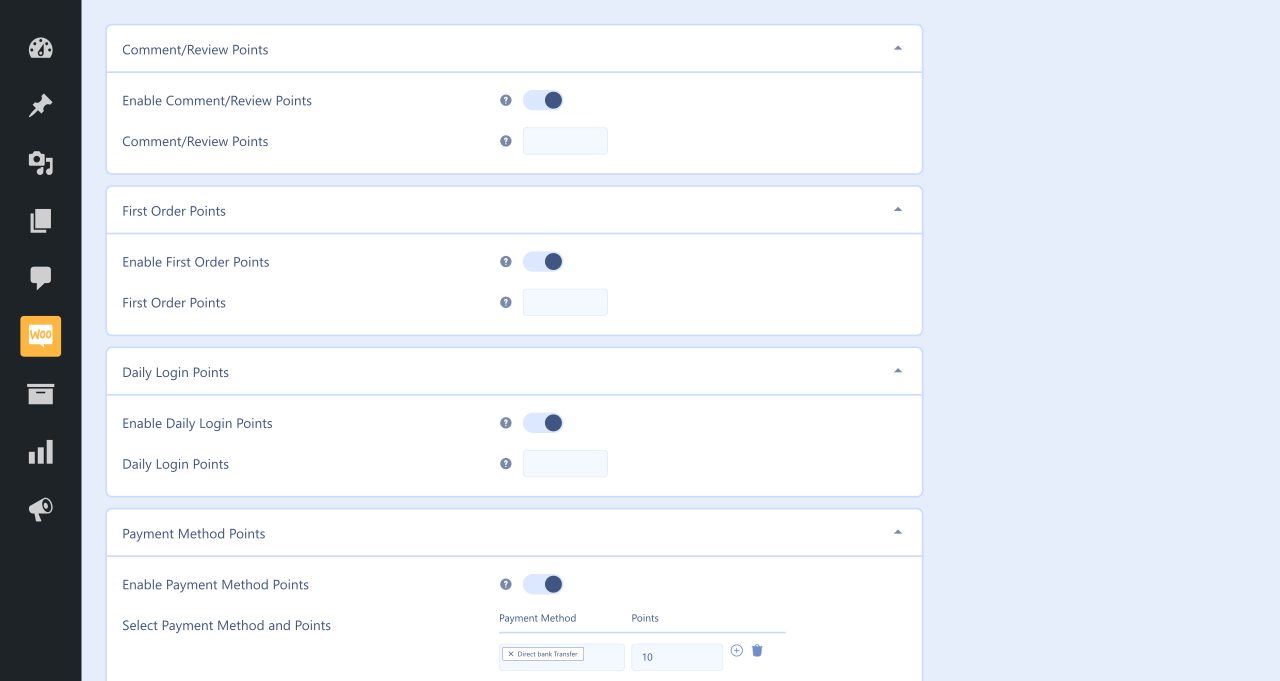Open the Media library icon
The height and width of the screenshot is (681, 1280).
[x=40, y=163]
